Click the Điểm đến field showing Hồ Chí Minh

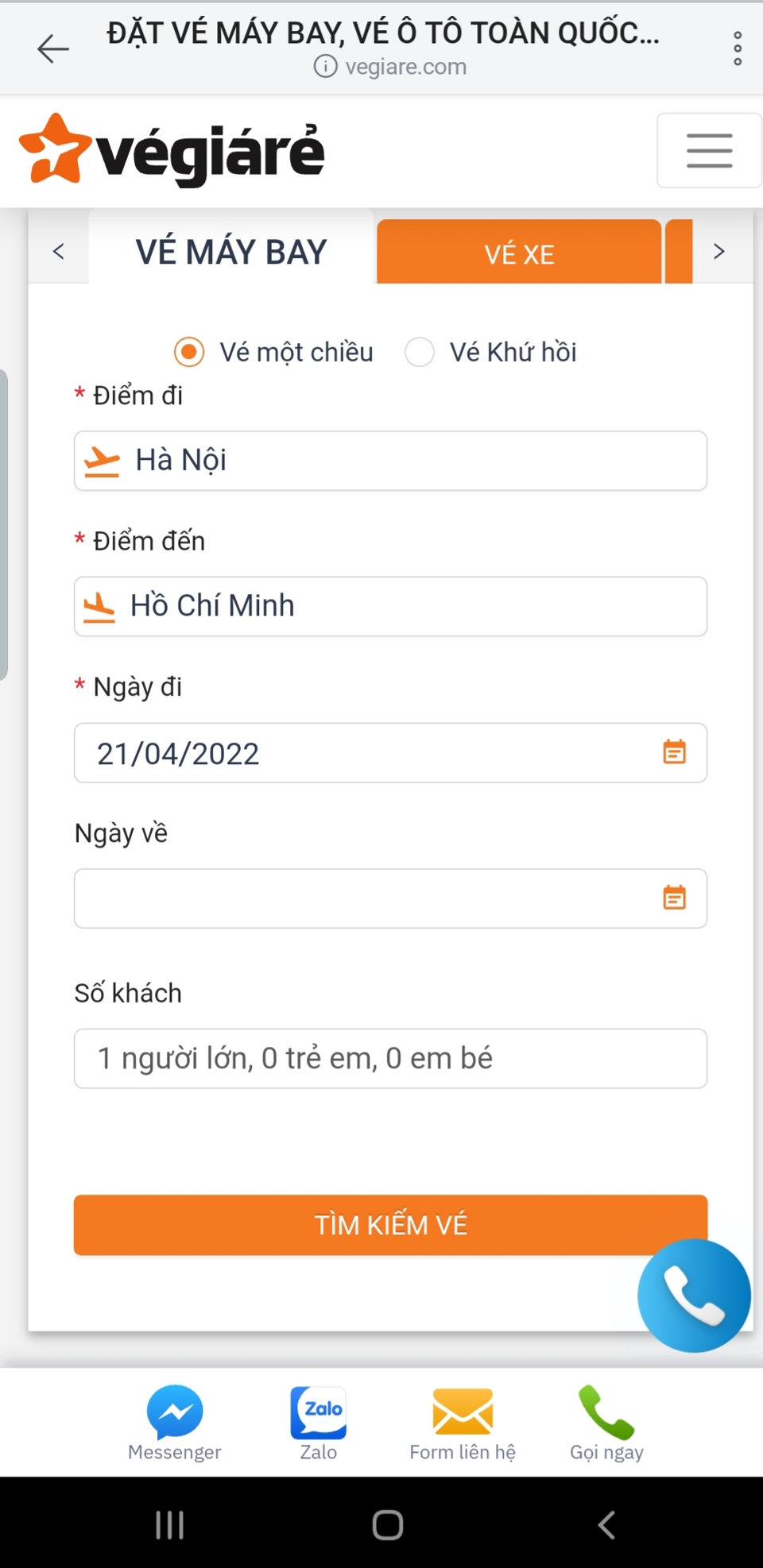point(390,605)
